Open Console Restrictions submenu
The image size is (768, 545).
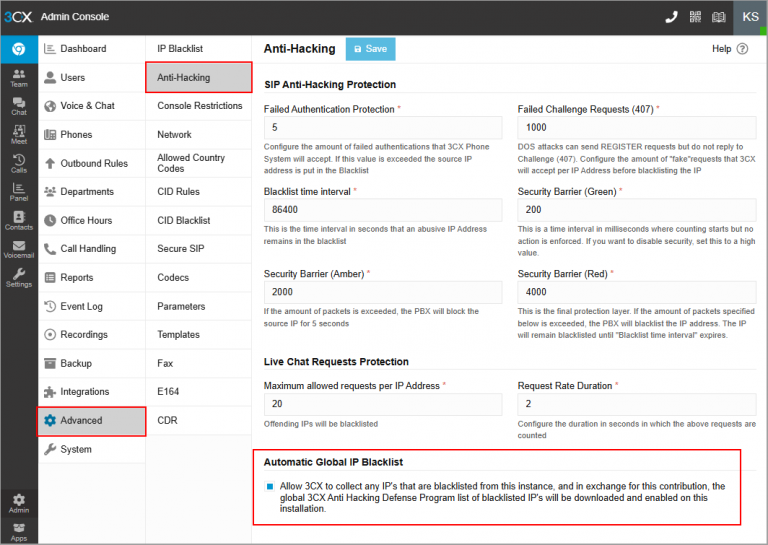tap(198, 106)
